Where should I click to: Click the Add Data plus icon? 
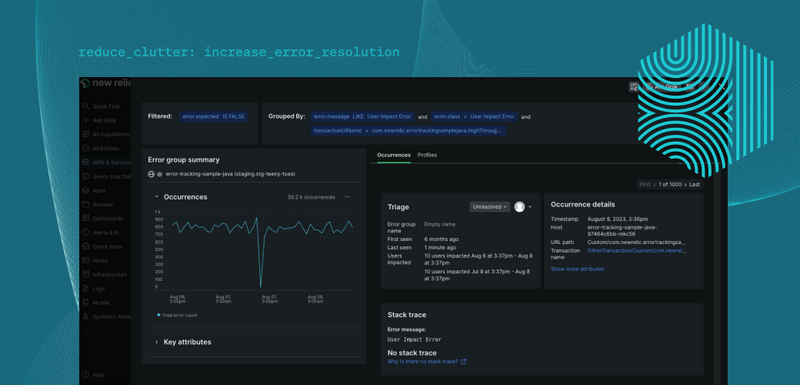[x=86, y=120]
